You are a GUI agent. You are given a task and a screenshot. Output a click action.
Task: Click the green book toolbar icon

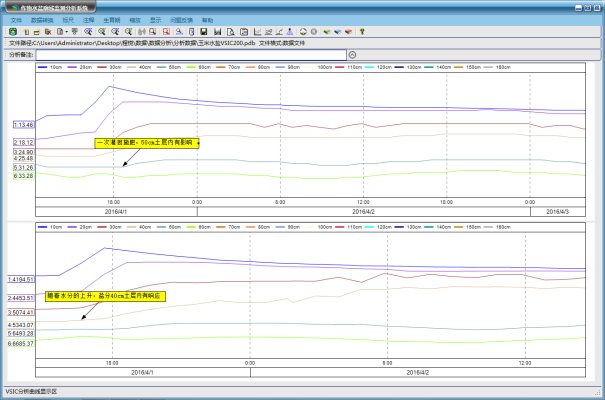coord(327,32)
